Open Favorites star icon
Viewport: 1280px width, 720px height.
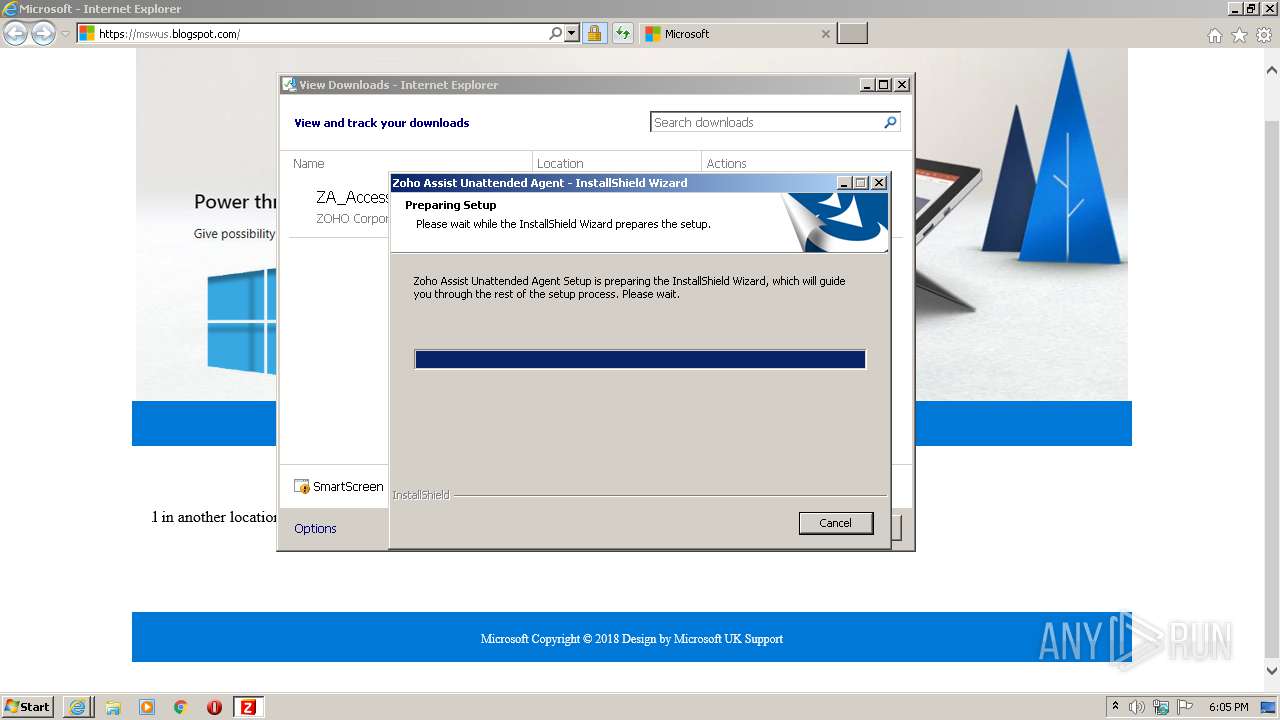[1239, 35]
